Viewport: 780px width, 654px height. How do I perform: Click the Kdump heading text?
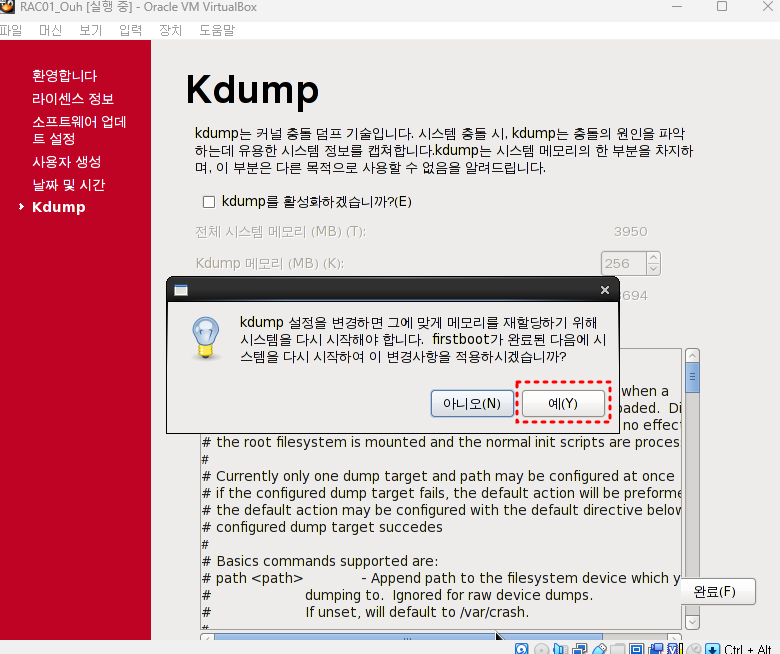click(252, 90)
